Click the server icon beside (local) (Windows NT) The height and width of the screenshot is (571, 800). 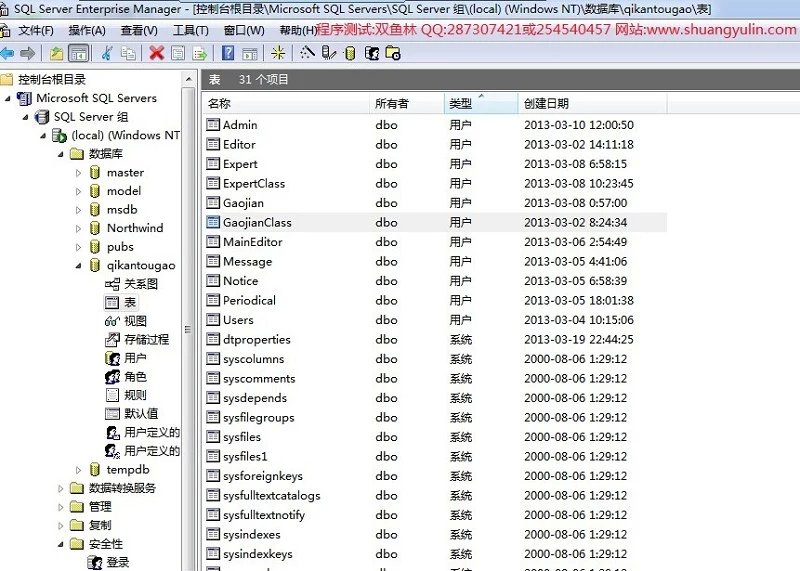pyautogui.click(x=59, y=136)
